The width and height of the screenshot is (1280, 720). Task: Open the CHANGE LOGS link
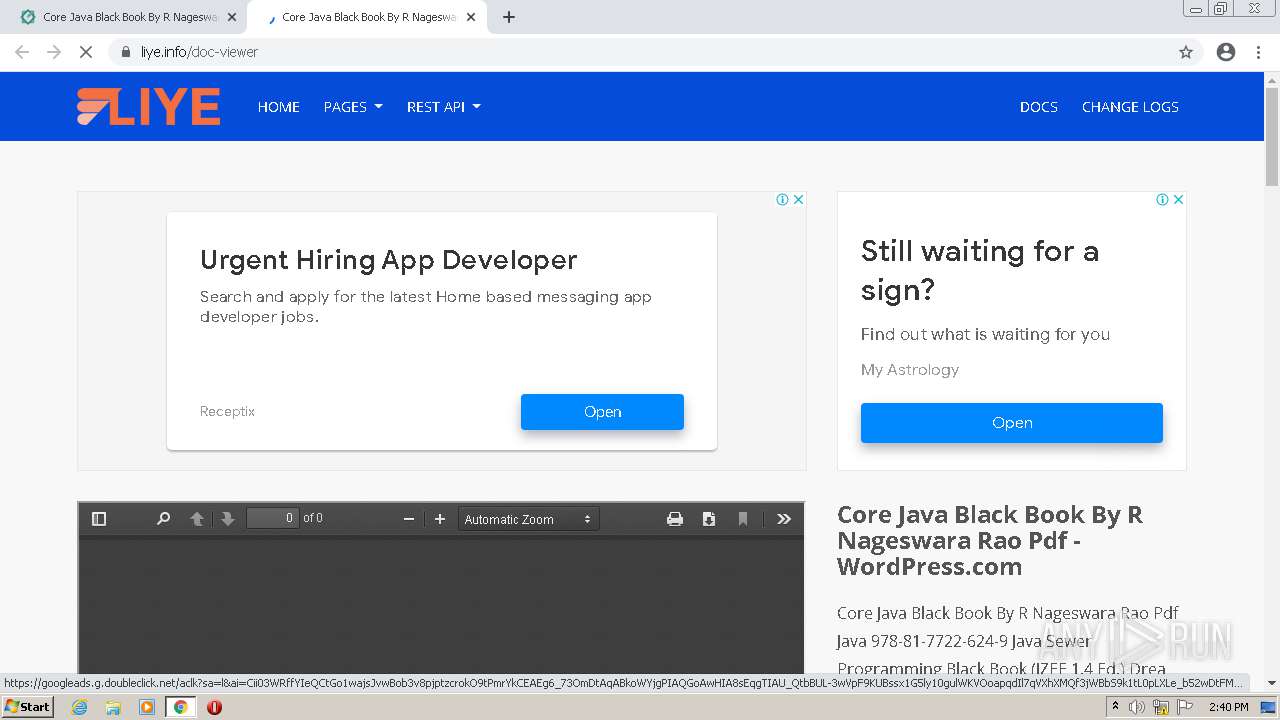1130,107
